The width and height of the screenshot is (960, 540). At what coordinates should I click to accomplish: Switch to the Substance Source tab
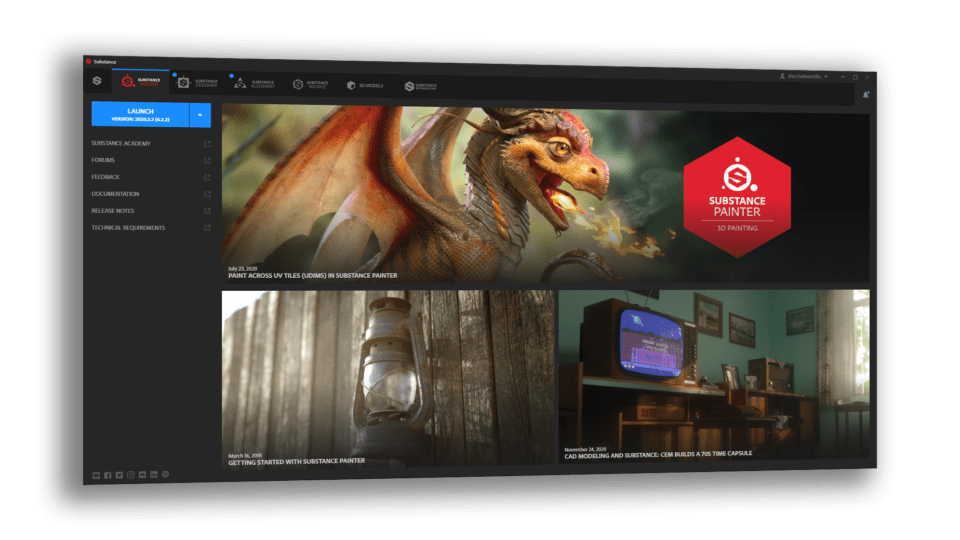click(310, 84)
